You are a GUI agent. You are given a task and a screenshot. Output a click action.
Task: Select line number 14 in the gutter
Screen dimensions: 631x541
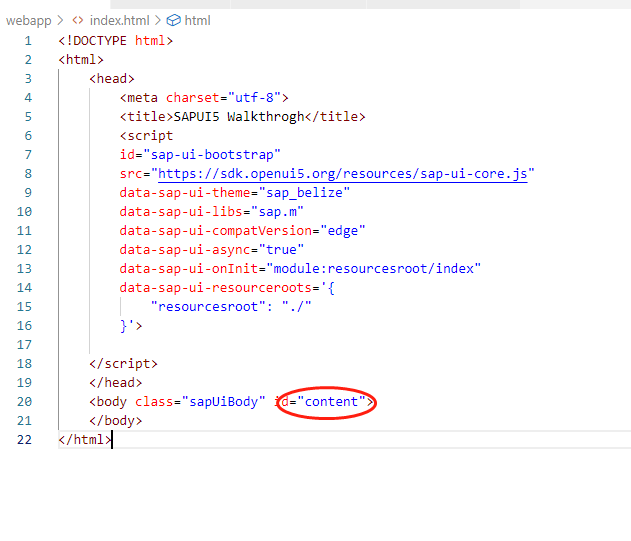[x=24, y=288]
